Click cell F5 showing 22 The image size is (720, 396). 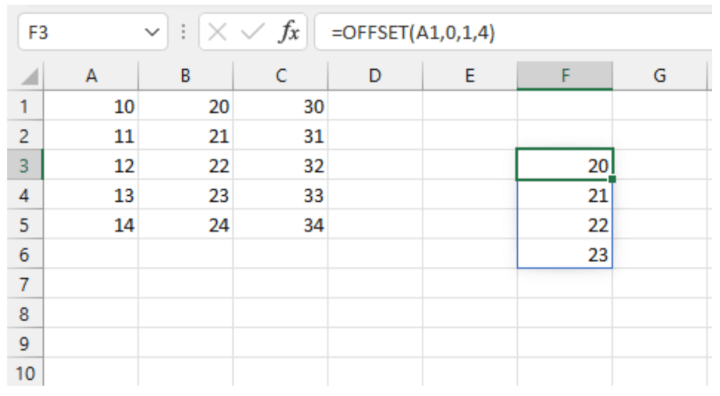(565, 224)
